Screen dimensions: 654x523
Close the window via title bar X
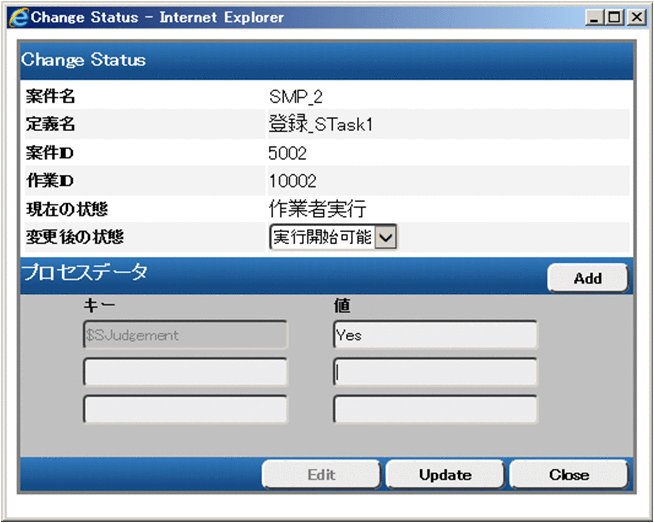(637, 18)
